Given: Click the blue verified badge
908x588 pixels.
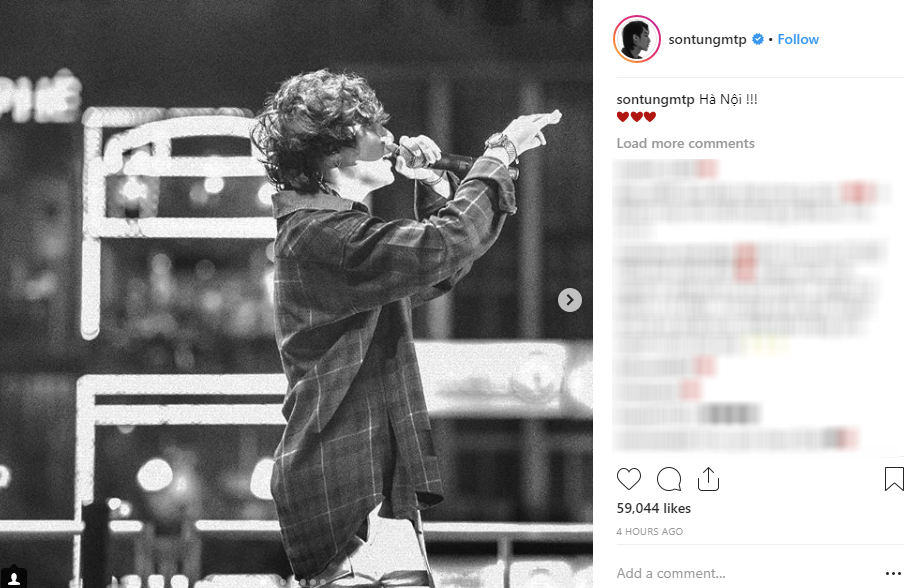Looking at the screenshot, I should pyautogui.click(x=757, y=39).
